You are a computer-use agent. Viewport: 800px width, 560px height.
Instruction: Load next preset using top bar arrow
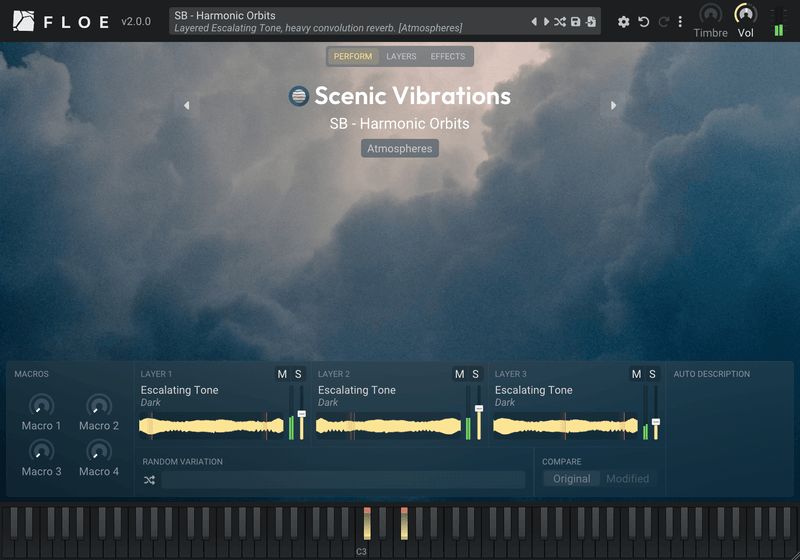coord(546,21)
